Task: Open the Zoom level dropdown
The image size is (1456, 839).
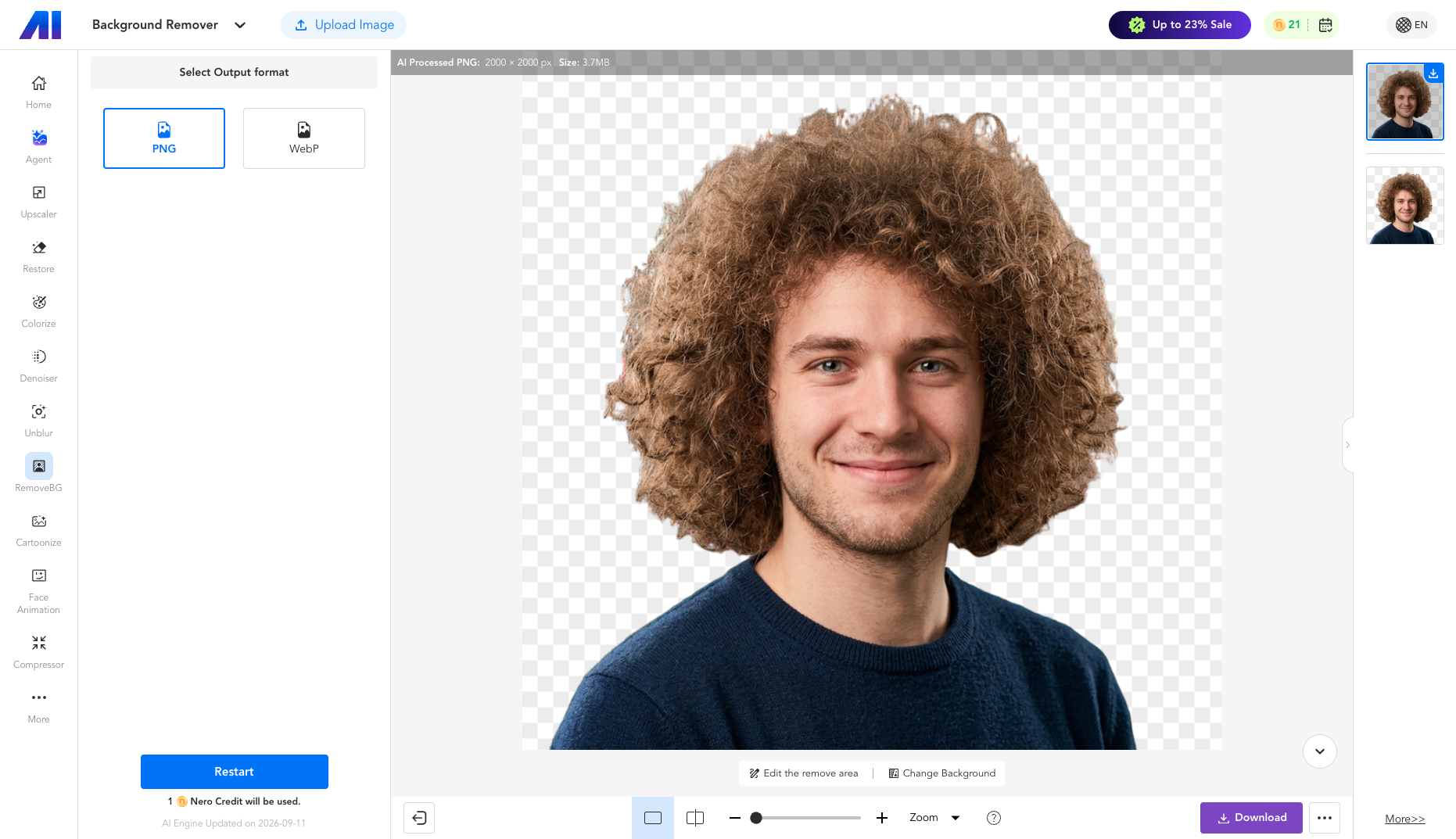Action: tap(934, 818)
